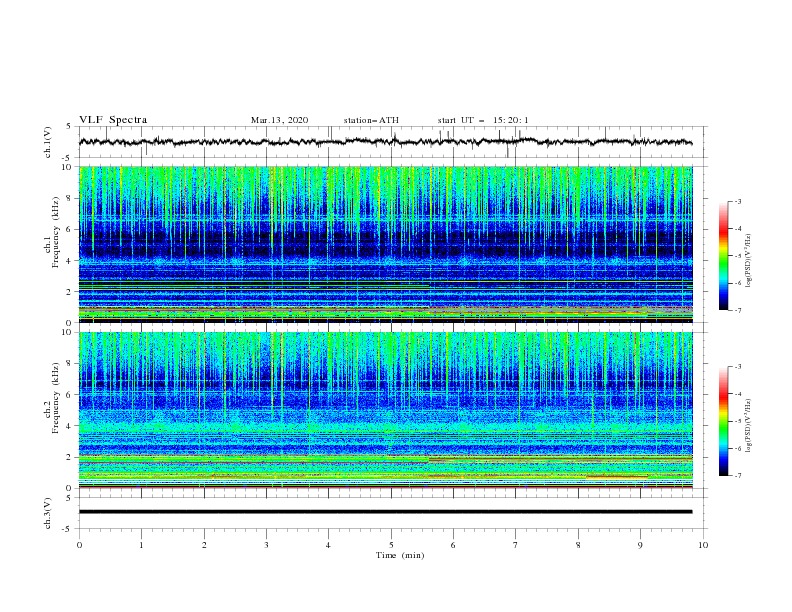Click the "7" tick on the time axis
Image resolution: width=792 pixels, height=612 pixels.
coord(516,545)
